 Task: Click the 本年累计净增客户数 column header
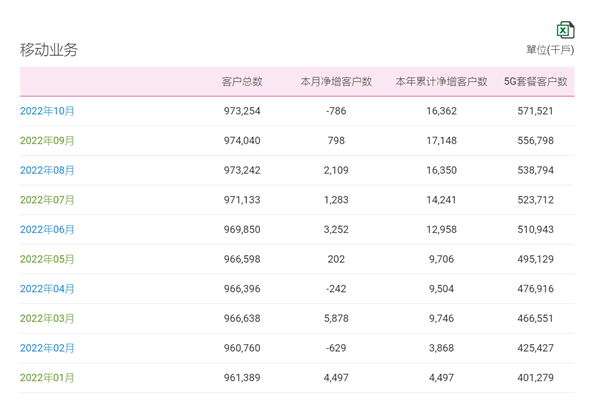pyautogui.click(x=442, y=82)
